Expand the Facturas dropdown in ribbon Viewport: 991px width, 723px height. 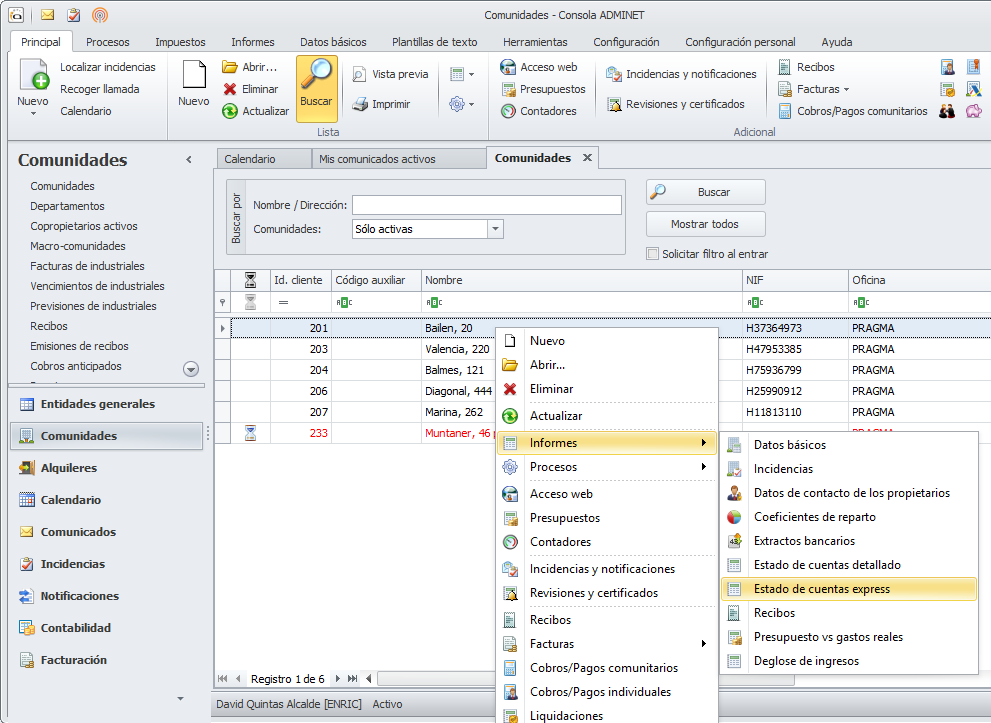tap(846, 89)
